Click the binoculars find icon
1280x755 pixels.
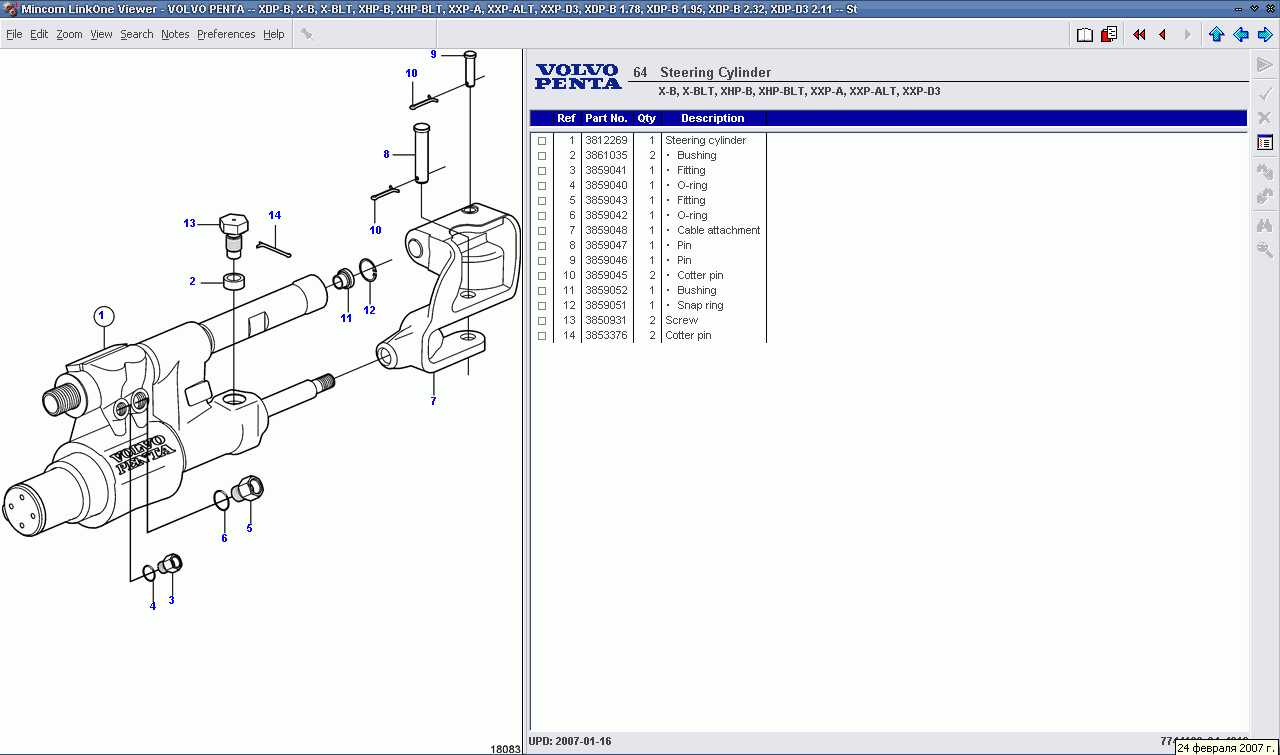(x=1264, y=225)
